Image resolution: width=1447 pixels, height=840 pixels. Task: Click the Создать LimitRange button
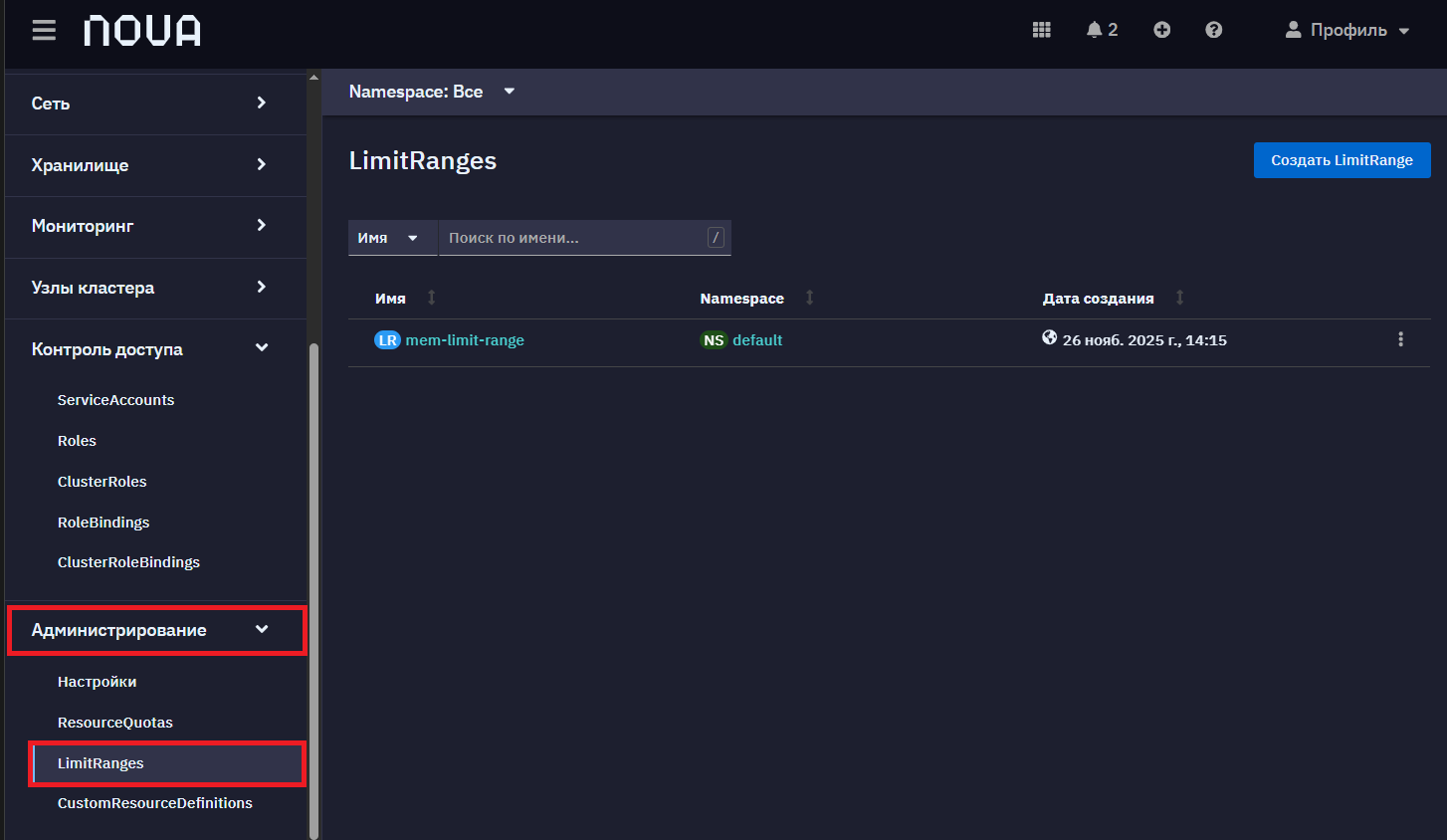[x=1342, y=160]
